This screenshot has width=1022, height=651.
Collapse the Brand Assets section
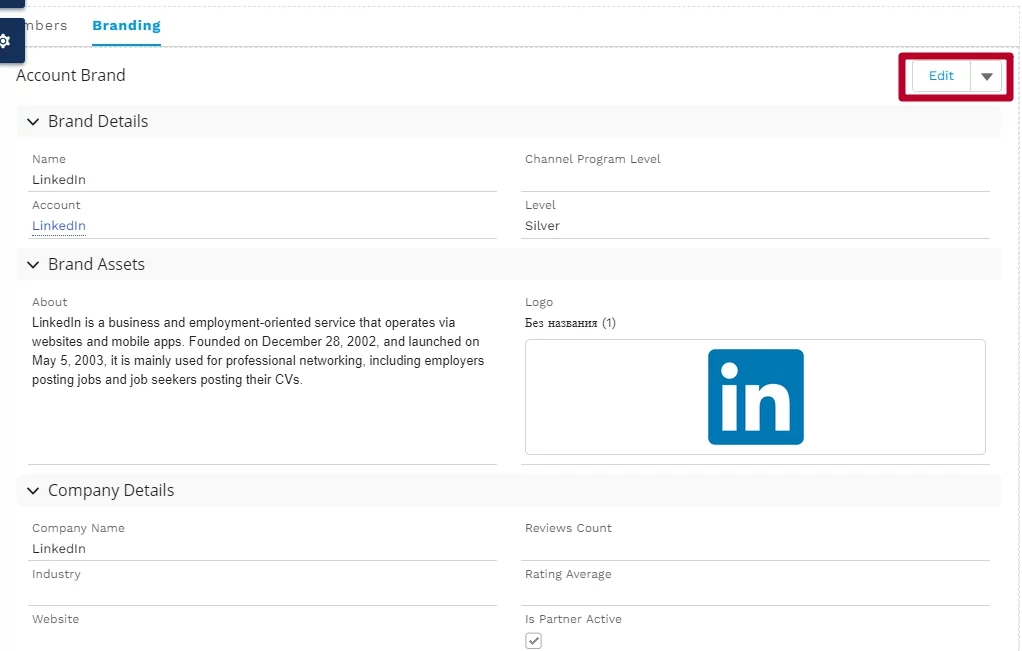33,265
